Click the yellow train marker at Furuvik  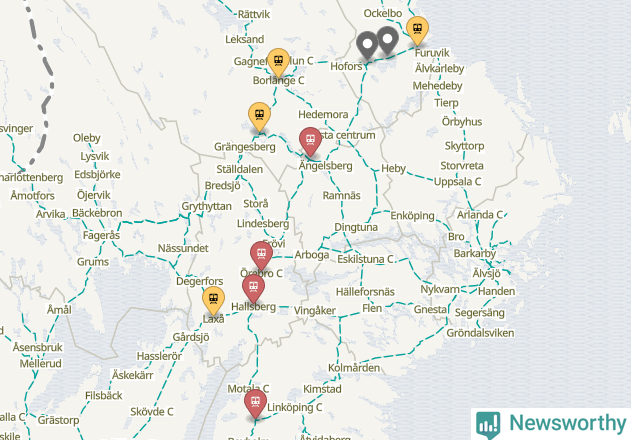click(x=417, y=31)
